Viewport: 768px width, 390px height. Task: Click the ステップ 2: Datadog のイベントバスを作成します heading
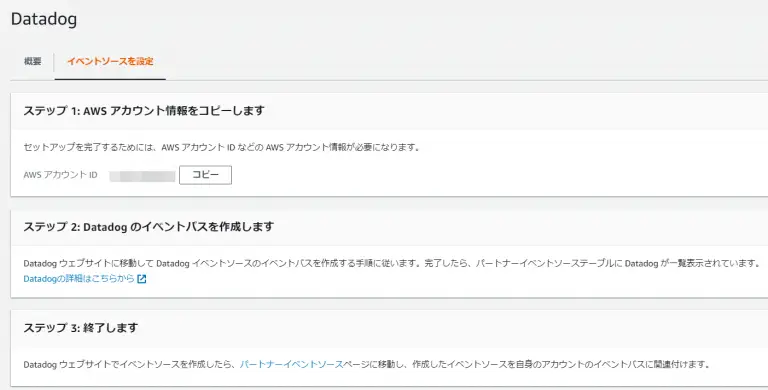[148, 227]
